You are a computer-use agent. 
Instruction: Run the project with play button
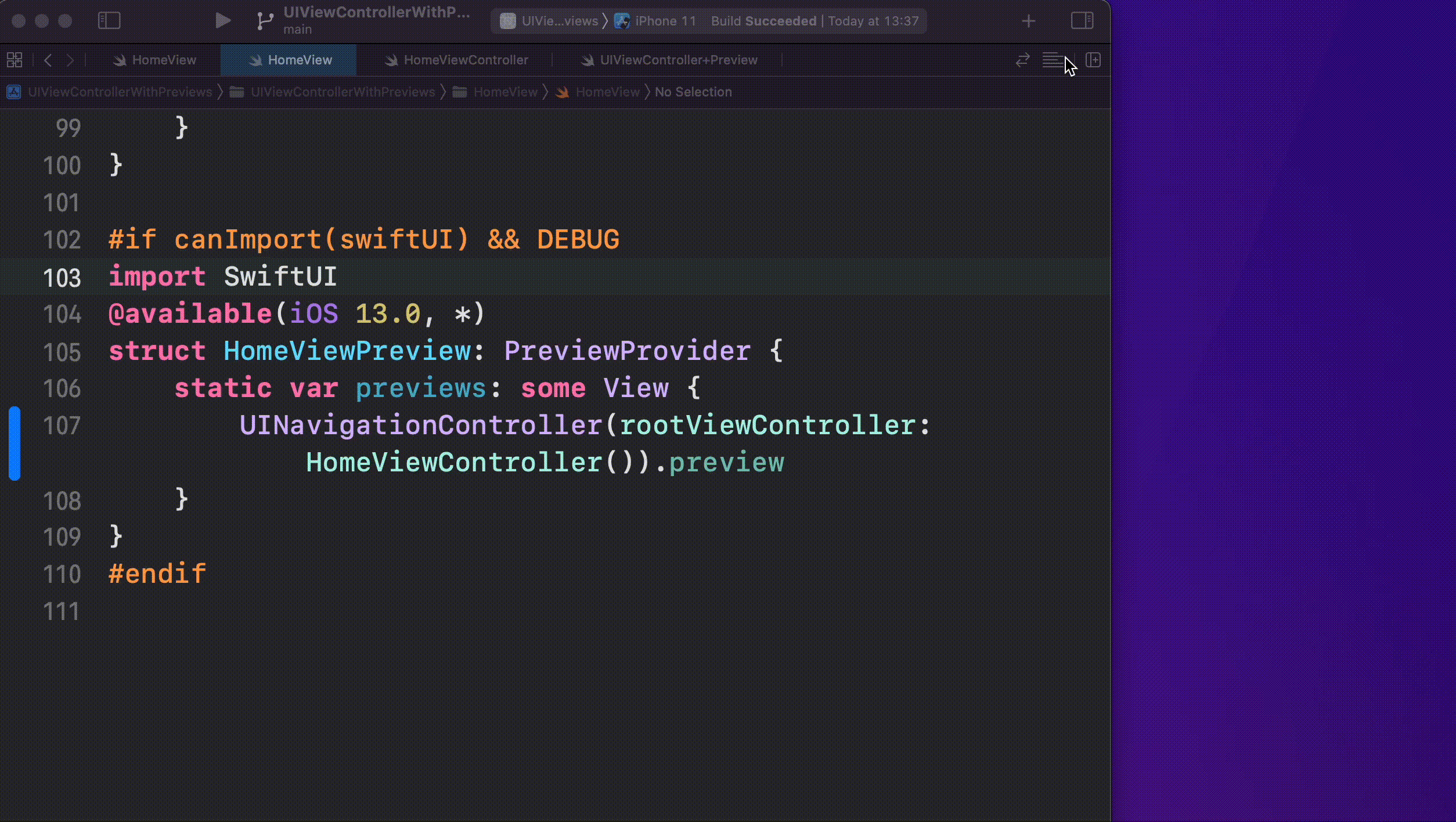[x=222, y=20]
